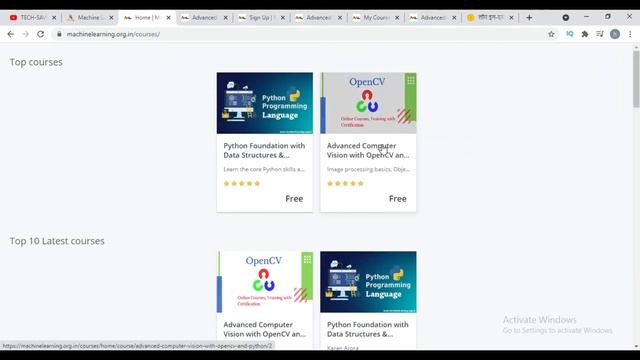Click the star rating of Advanced Computer Vision
Screen dimensions: 640x360
point(345,183)
